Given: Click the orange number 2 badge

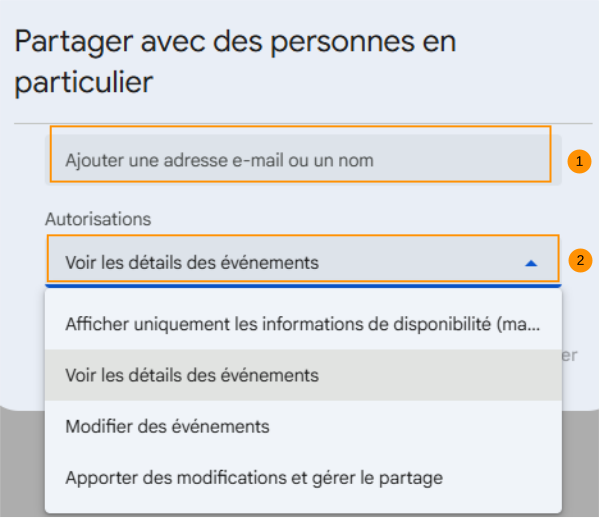Looking at the screenshot, I should (578, 261).
